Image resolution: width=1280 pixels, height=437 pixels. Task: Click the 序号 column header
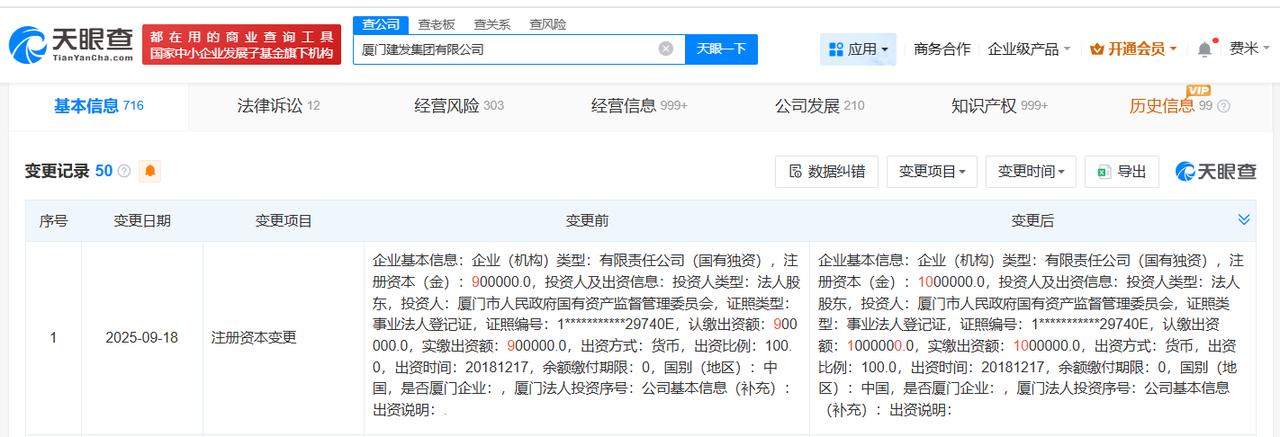[53, 221]
